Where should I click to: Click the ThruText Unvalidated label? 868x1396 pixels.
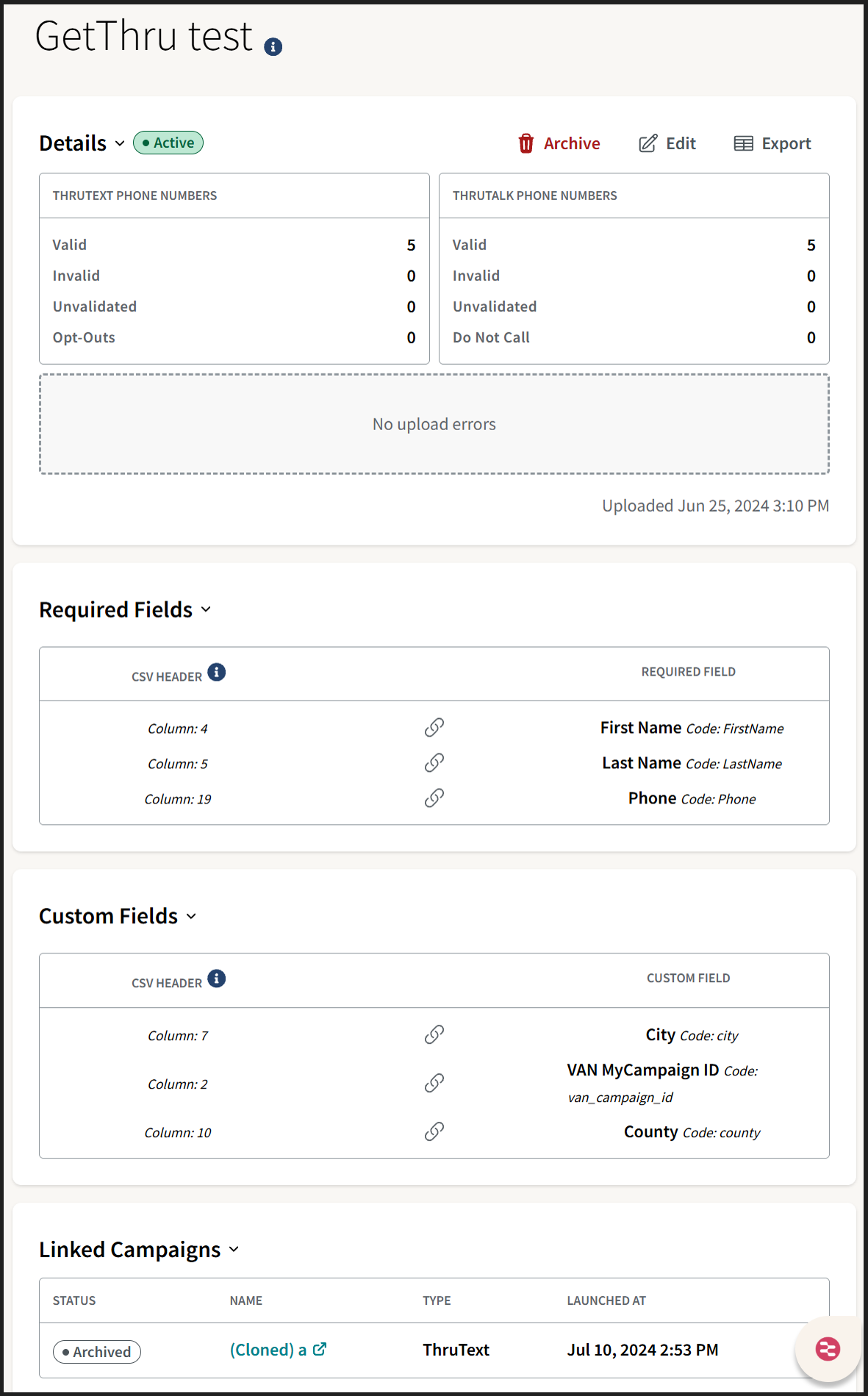(x=95, y=307)
